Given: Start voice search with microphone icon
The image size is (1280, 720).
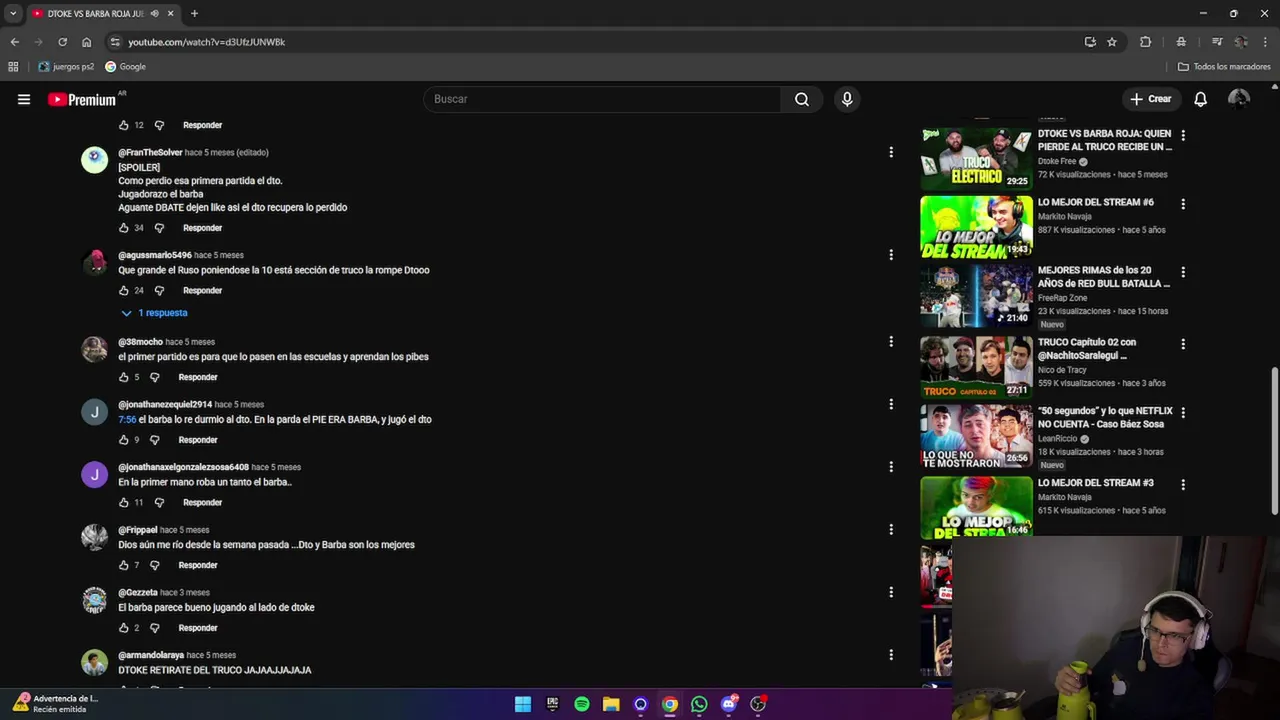Looking at the screenshot, I should (x=847, y=99).
